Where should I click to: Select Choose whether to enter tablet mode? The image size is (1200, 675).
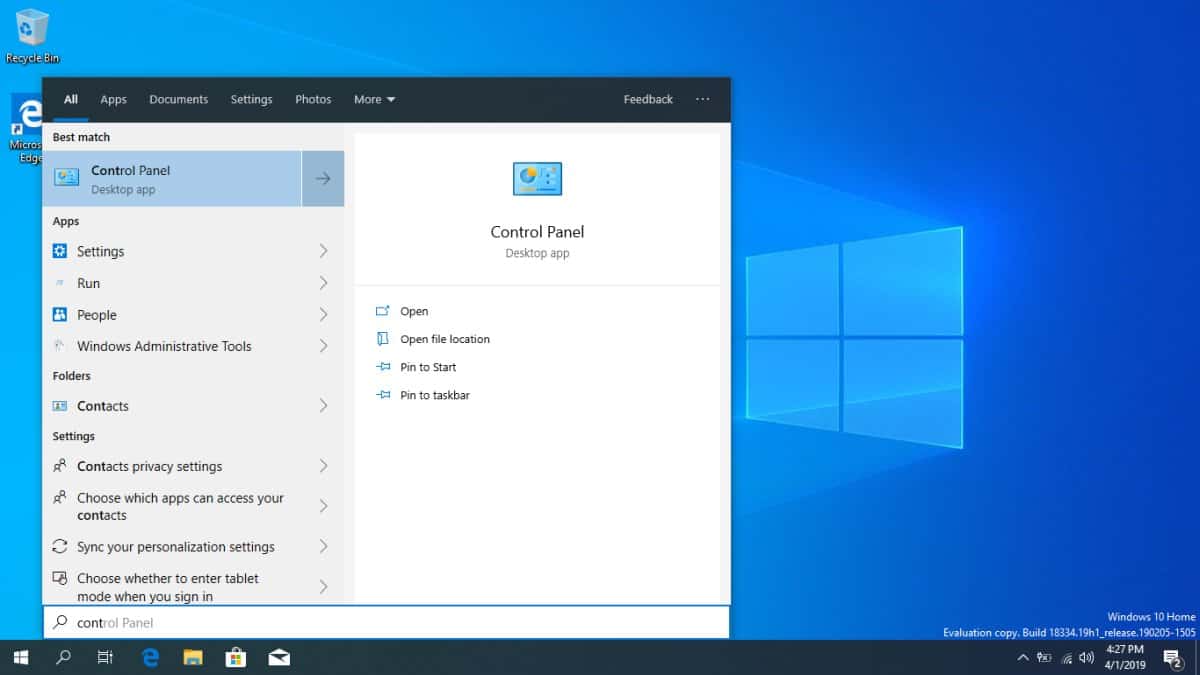pos(193,587)
